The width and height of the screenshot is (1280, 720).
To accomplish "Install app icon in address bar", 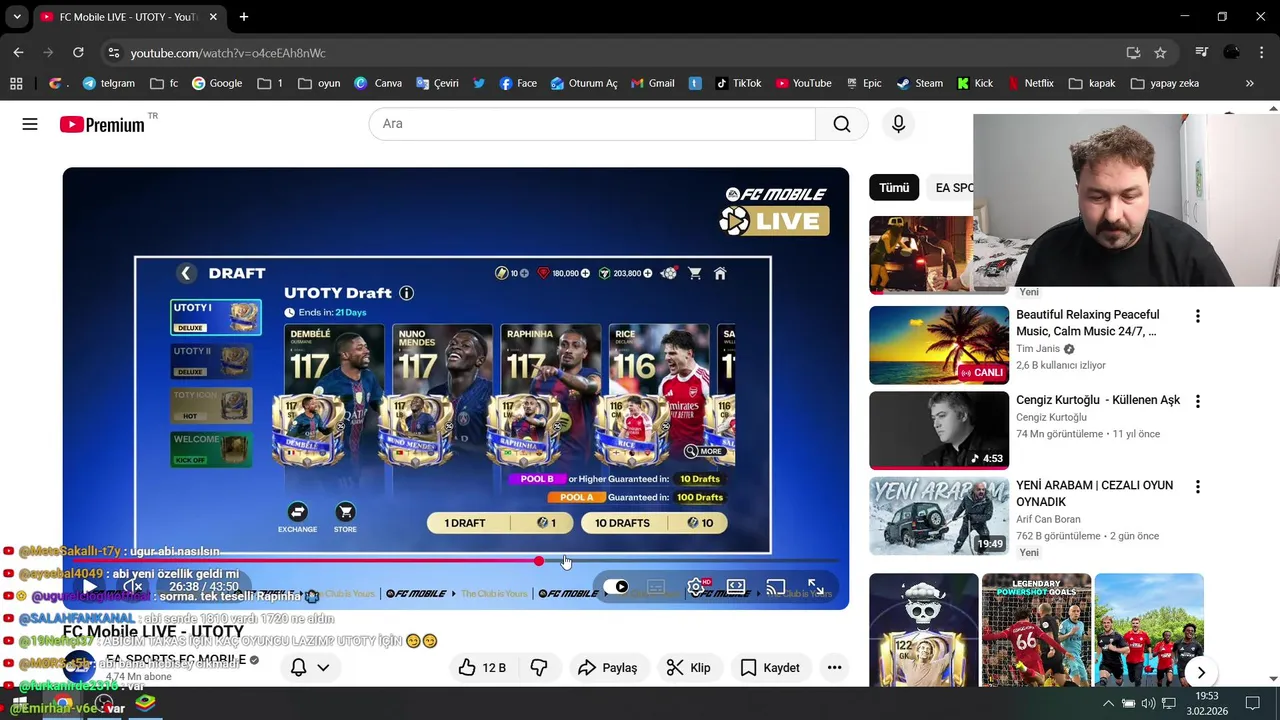I will (x=1133, y=53).
